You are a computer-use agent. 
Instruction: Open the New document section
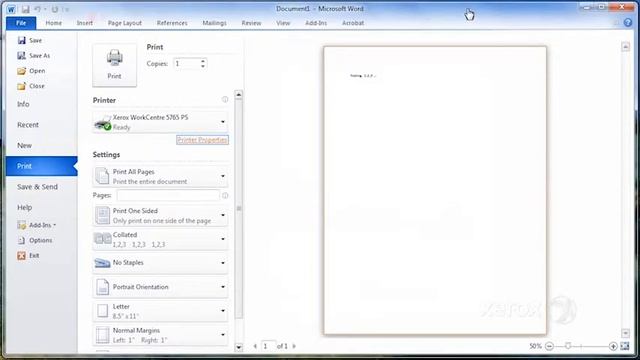point(24,145)
